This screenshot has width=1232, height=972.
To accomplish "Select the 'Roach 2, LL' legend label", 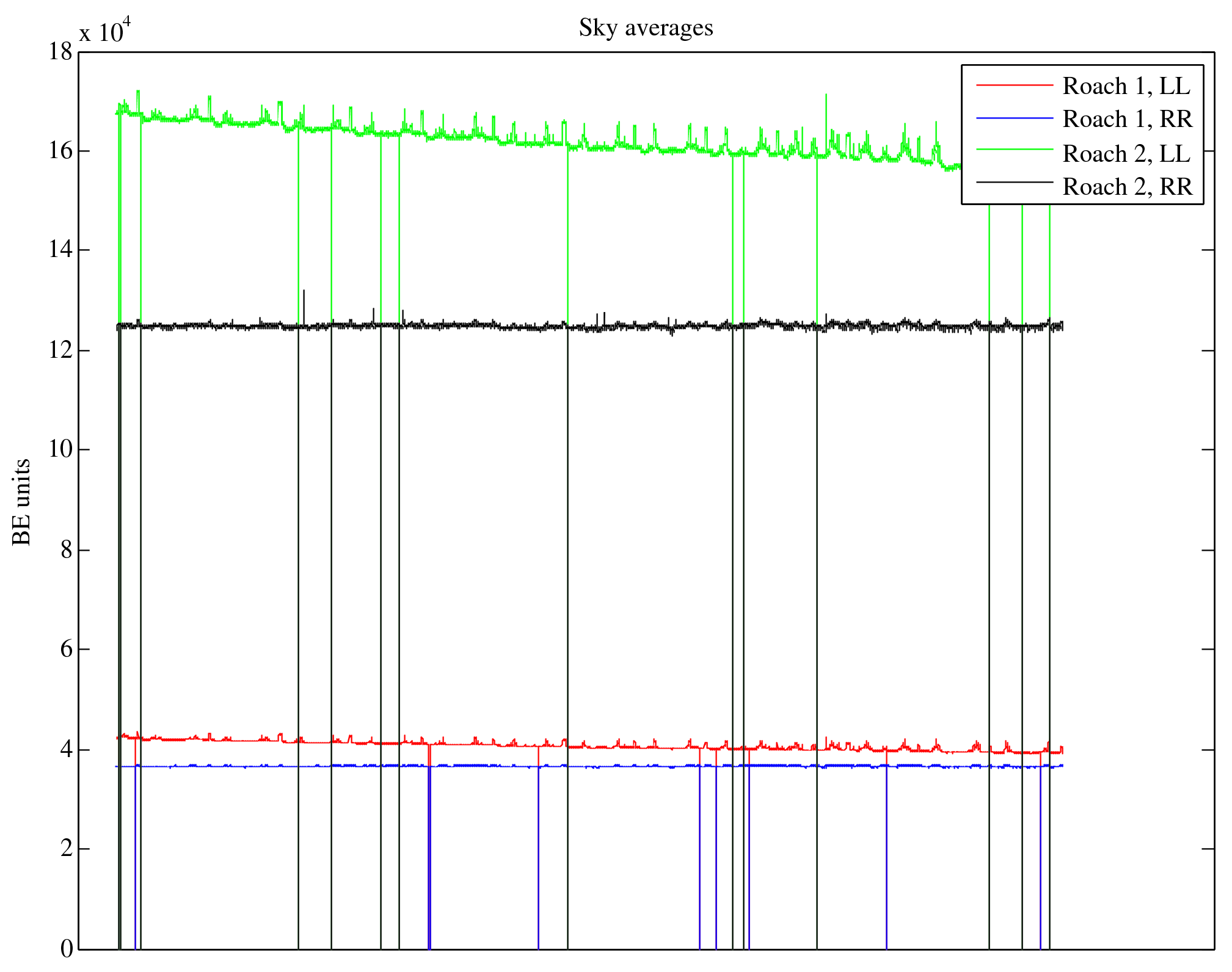I will 1126,153.
